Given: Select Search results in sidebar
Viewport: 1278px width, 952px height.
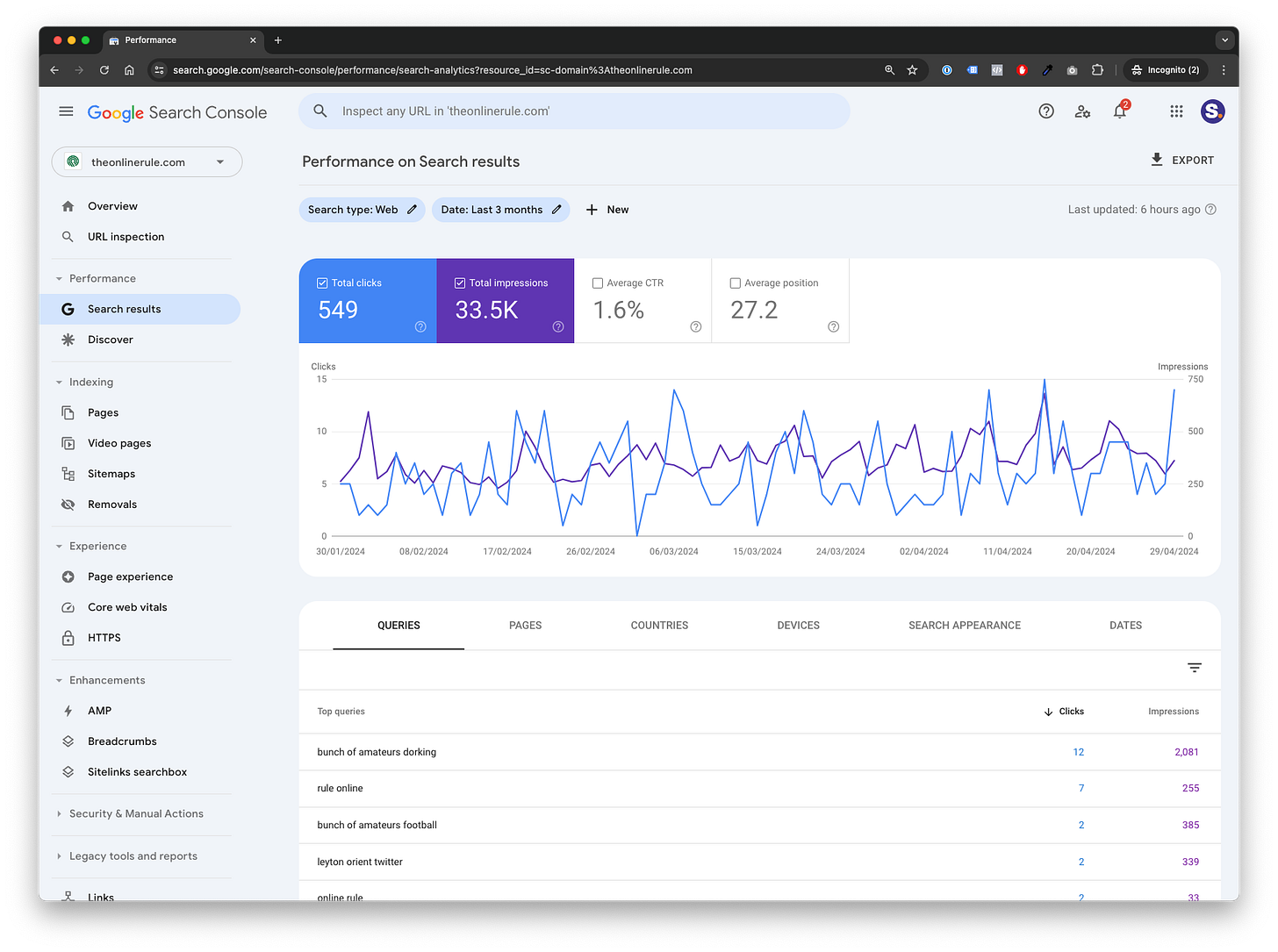Looking at the screenshot, I should [140, 309].
